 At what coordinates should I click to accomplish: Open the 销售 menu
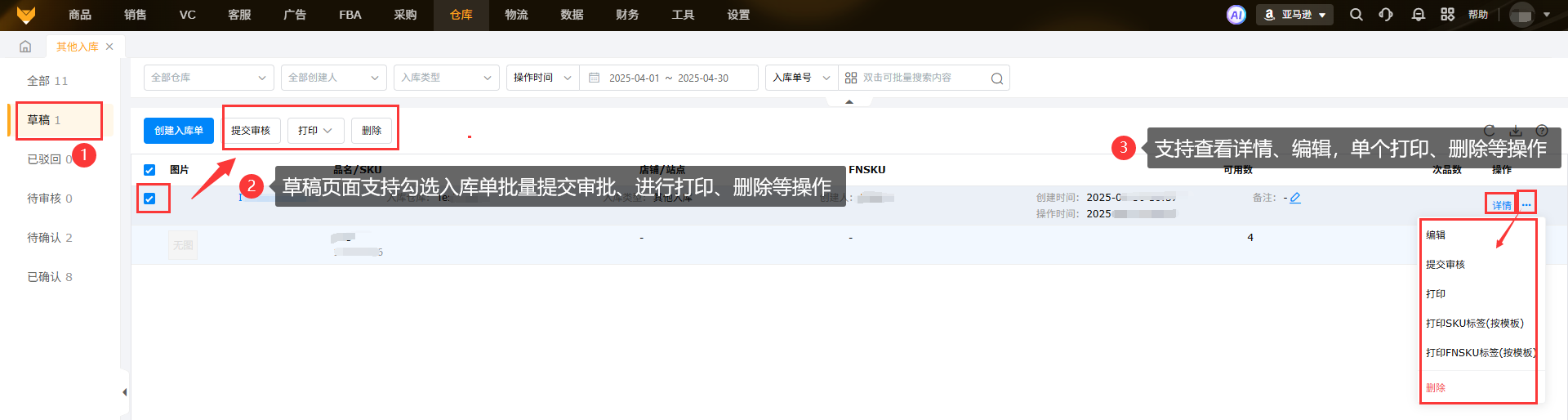click(x=136, y=15)
